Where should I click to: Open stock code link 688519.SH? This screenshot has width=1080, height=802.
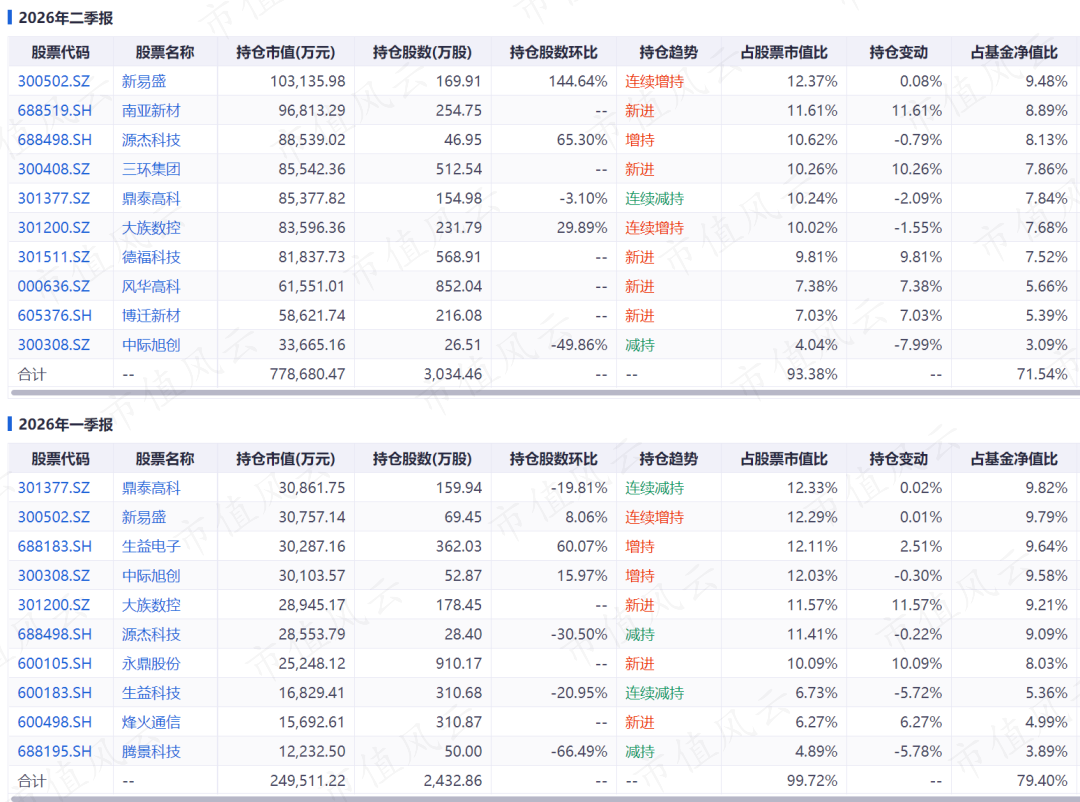click(x=54, y=110)
